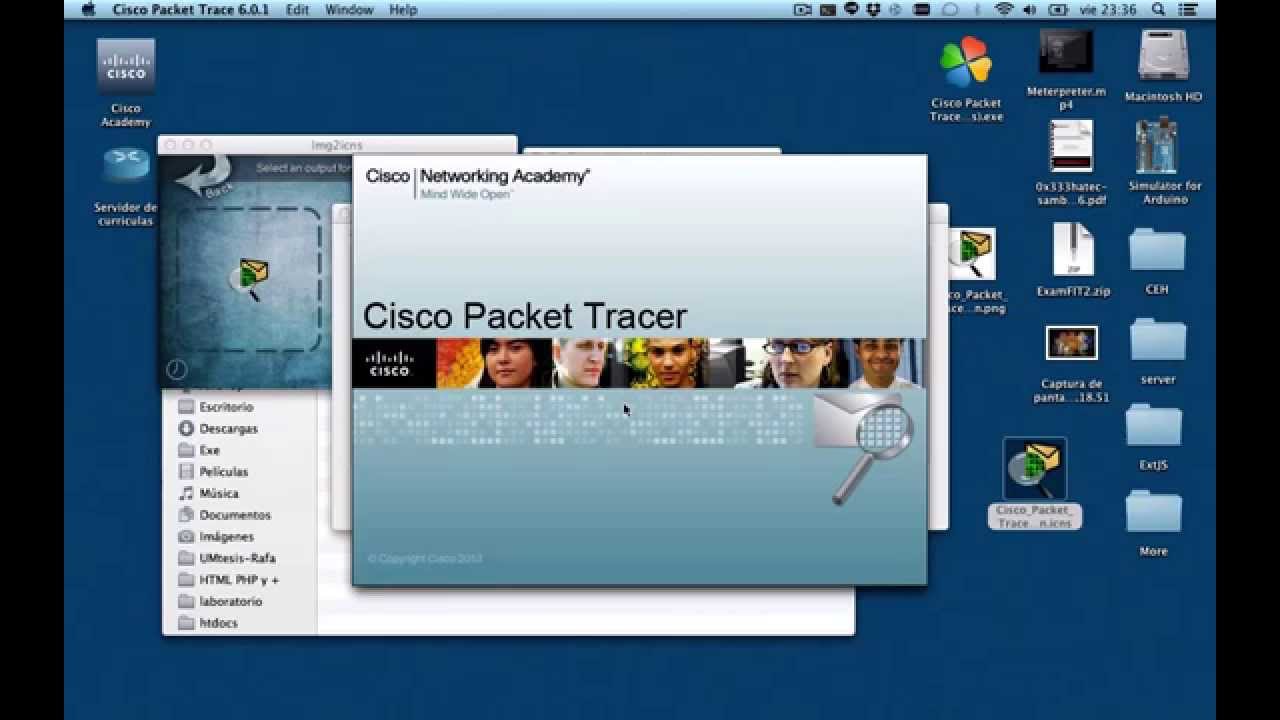1280x720 pixels.
Task: Open the ExtJS folder on desktop
Action: coord(1154,426)
